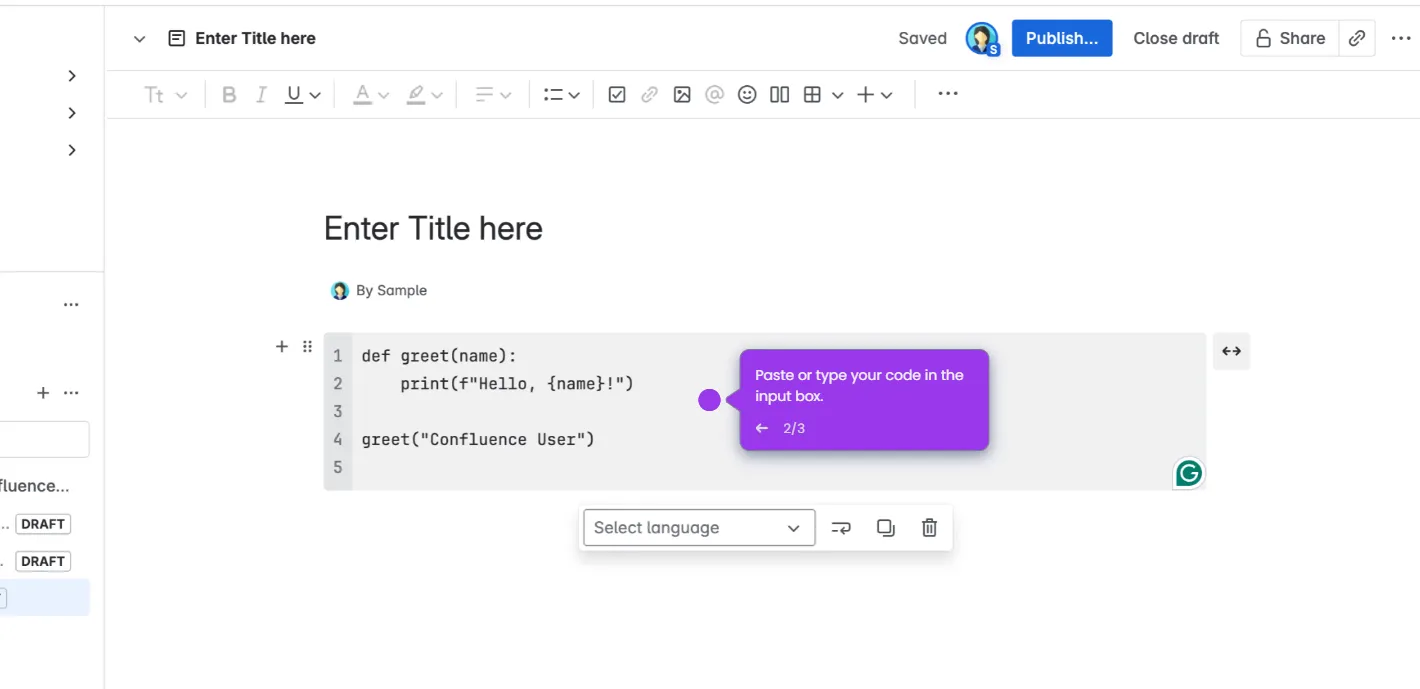Click the page icon next to Enter Title here in the header

tap(177, 38)
